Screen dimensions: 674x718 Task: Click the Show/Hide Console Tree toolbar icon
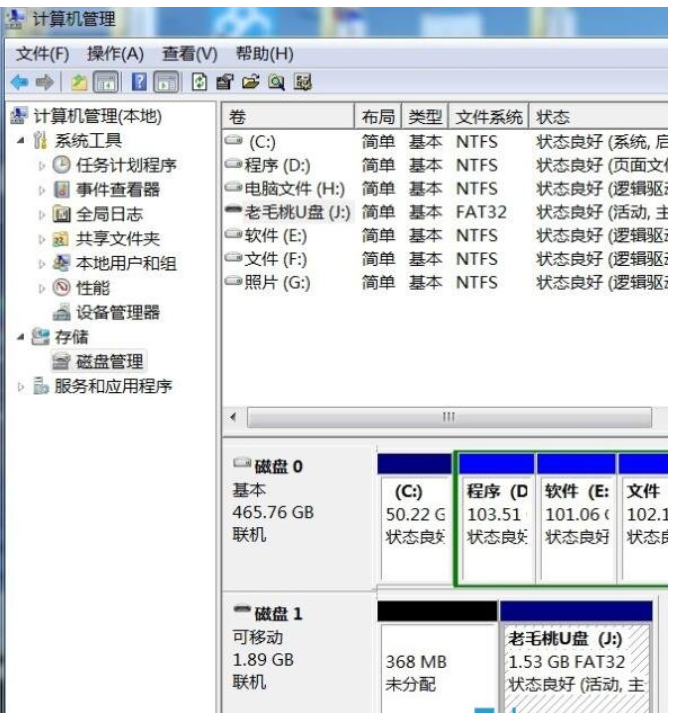(106, 83)
